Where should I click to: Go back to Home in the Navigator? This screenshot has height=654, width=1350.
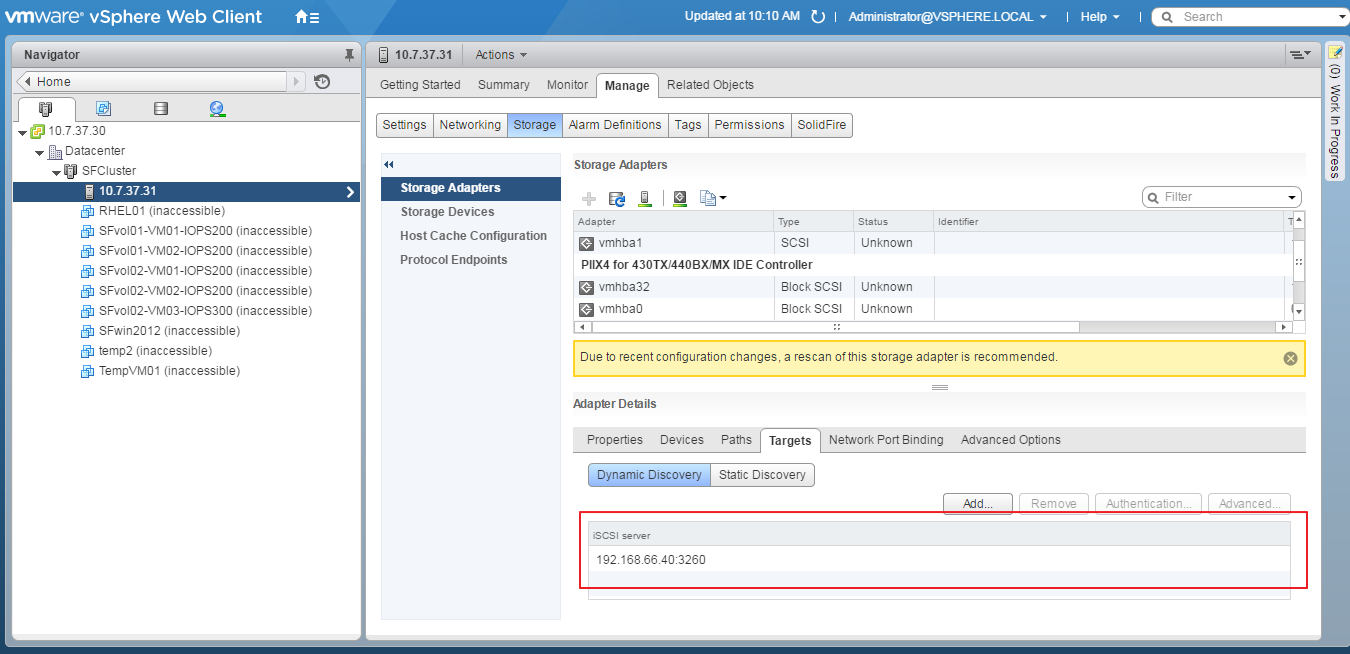tap(160, 82)
